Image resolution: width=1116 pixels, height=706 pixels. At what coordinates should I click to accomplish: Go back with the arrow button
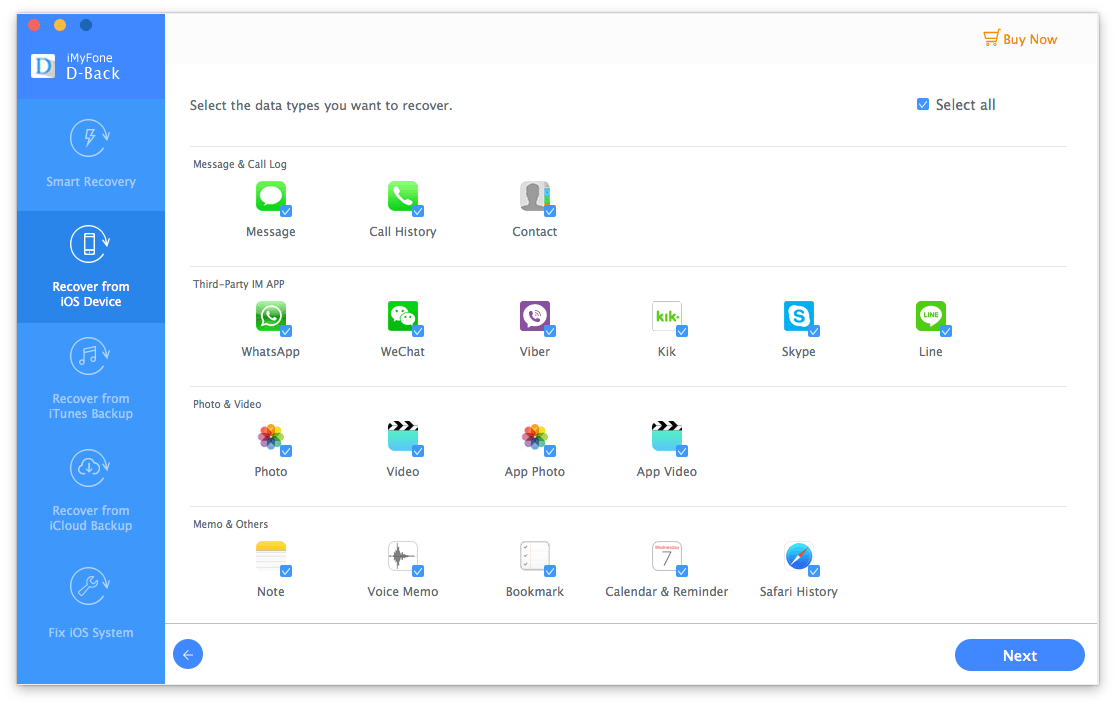coord(188,655)
